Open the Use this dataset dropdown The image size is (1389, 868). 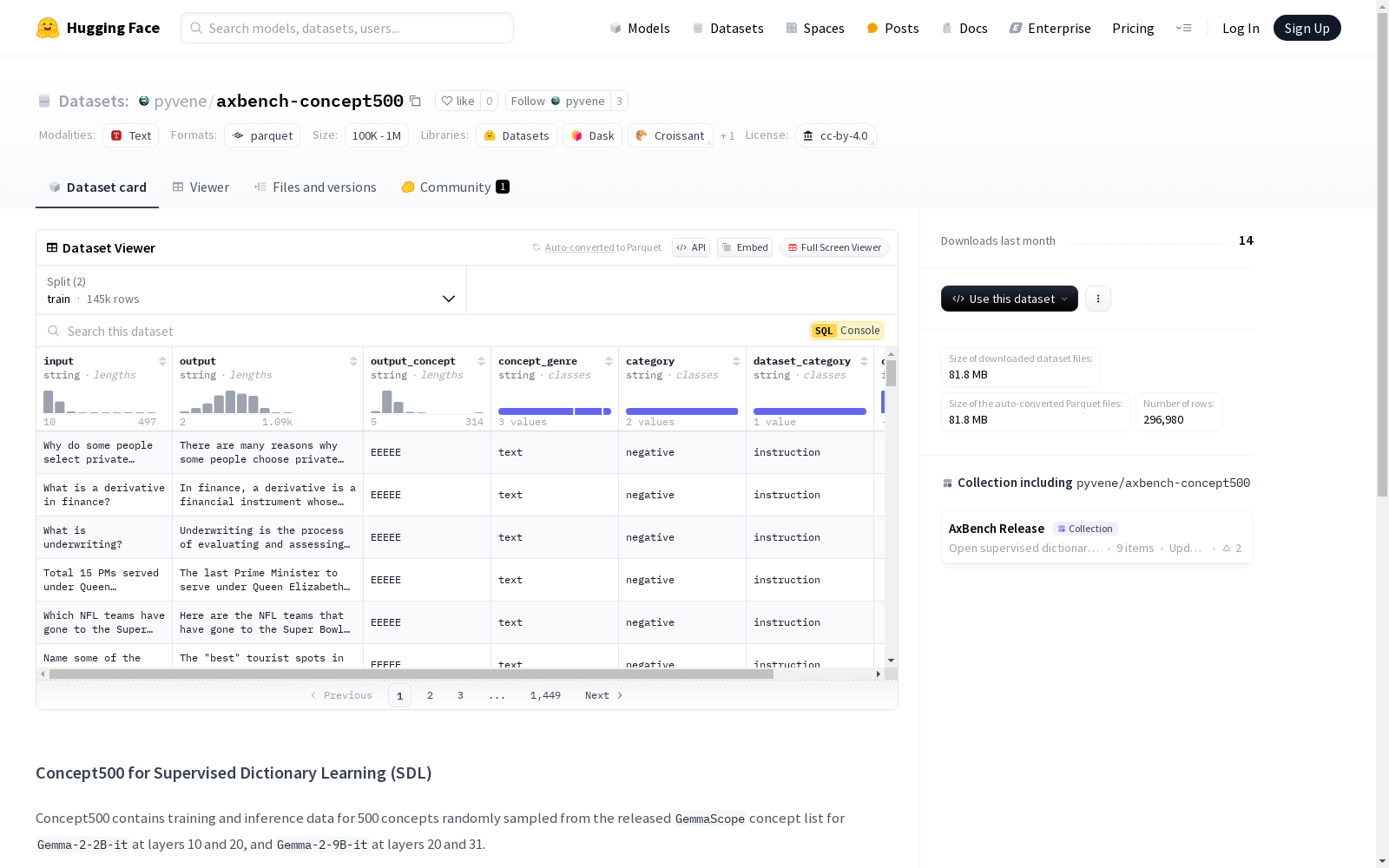point(1010,299)
